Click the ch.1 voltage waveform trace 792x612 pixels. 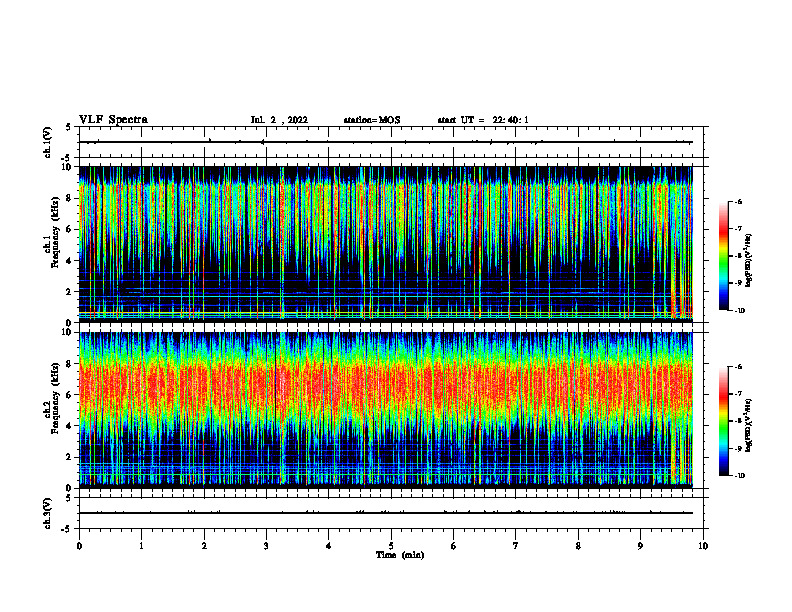pos(386,142)
